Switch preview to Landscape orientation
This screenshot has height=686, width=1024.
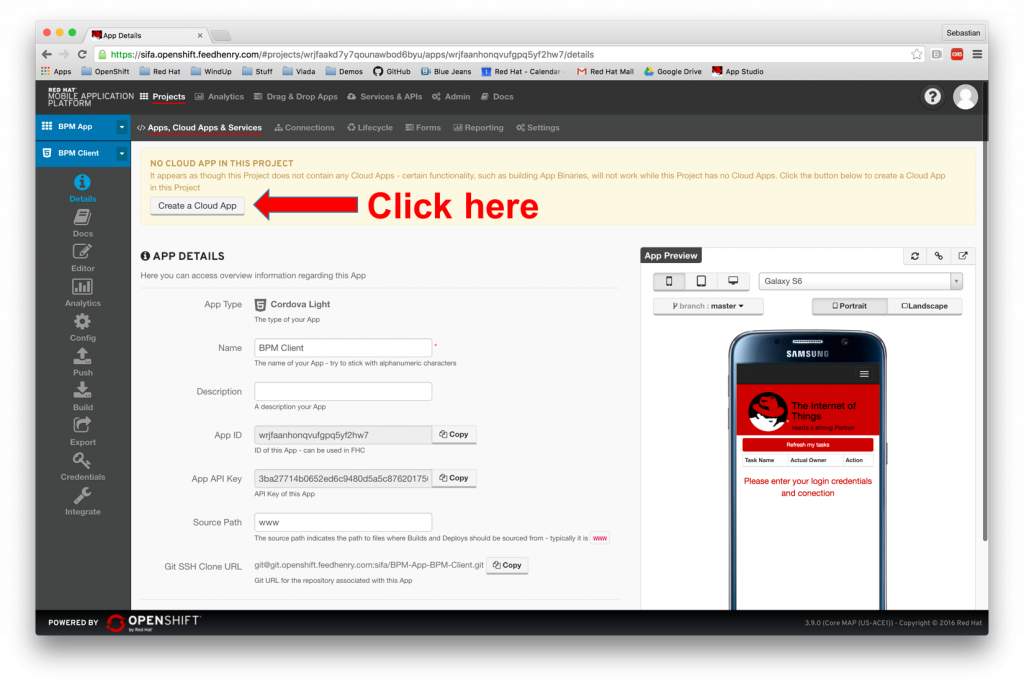(925, 306)
